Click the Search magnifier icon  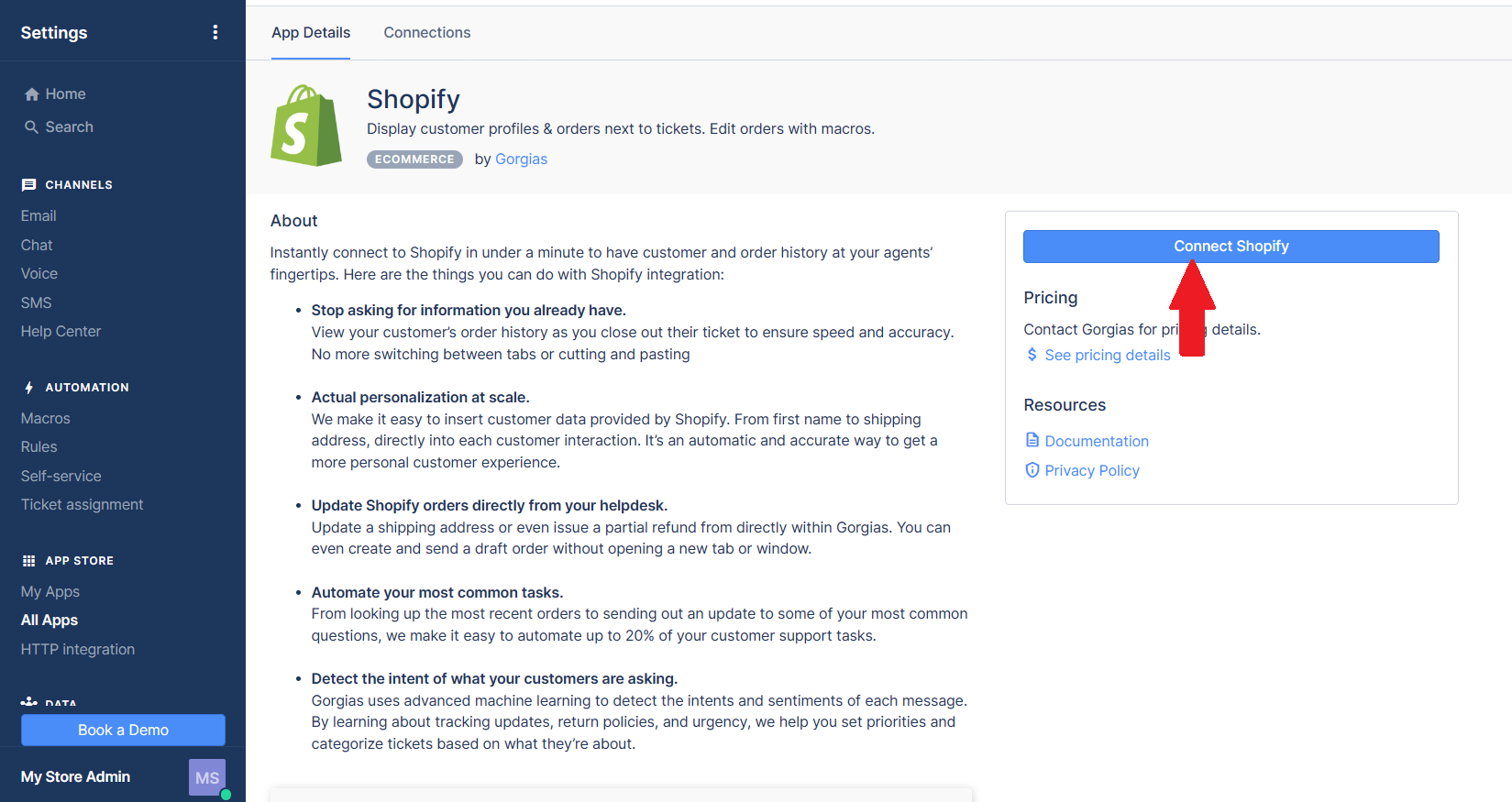click(x=32, y=127)
